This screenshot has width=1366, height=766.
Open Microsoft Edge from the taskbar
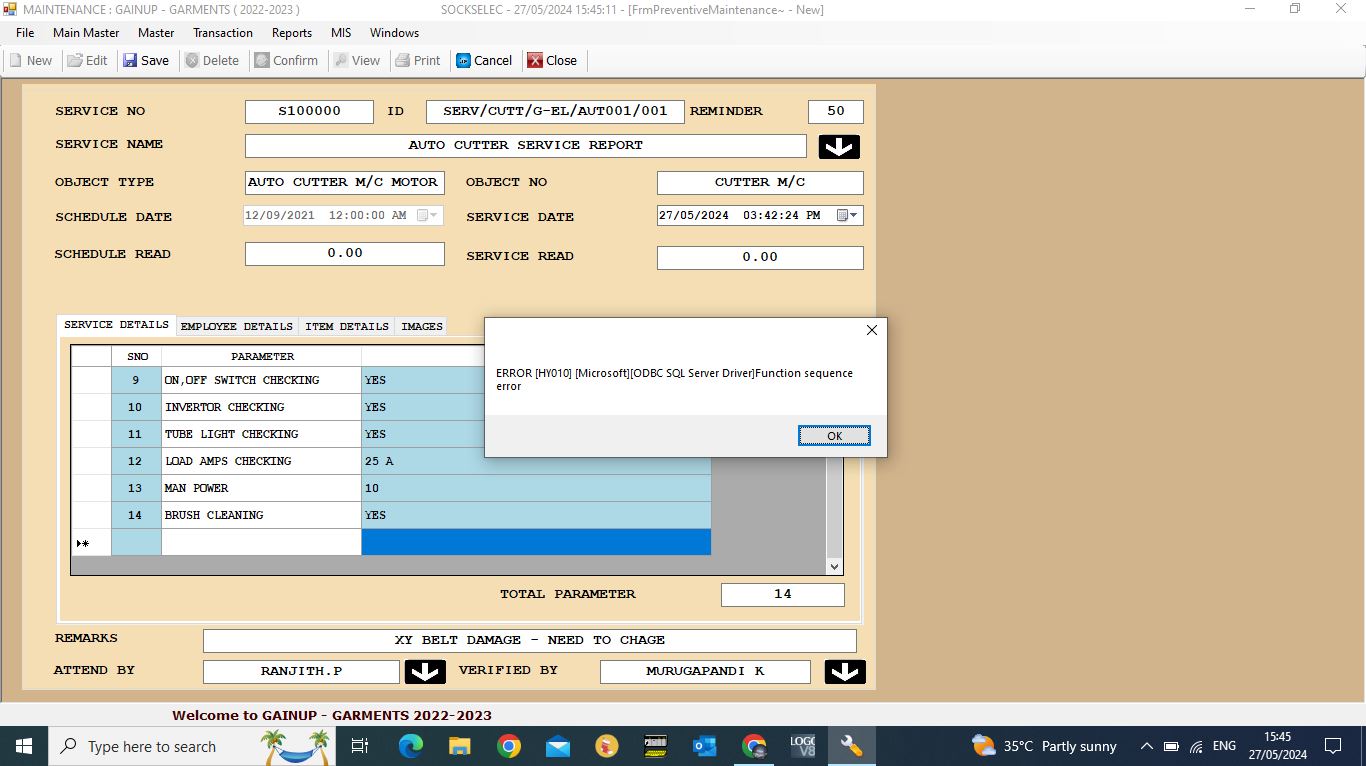coord(411,746)
